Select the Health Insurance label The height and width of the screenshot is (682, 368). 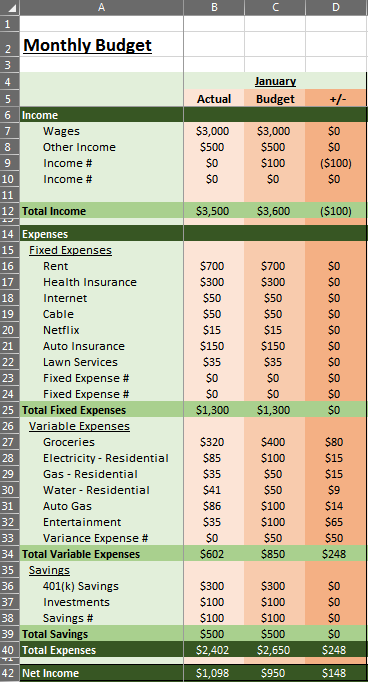point(90,282)
